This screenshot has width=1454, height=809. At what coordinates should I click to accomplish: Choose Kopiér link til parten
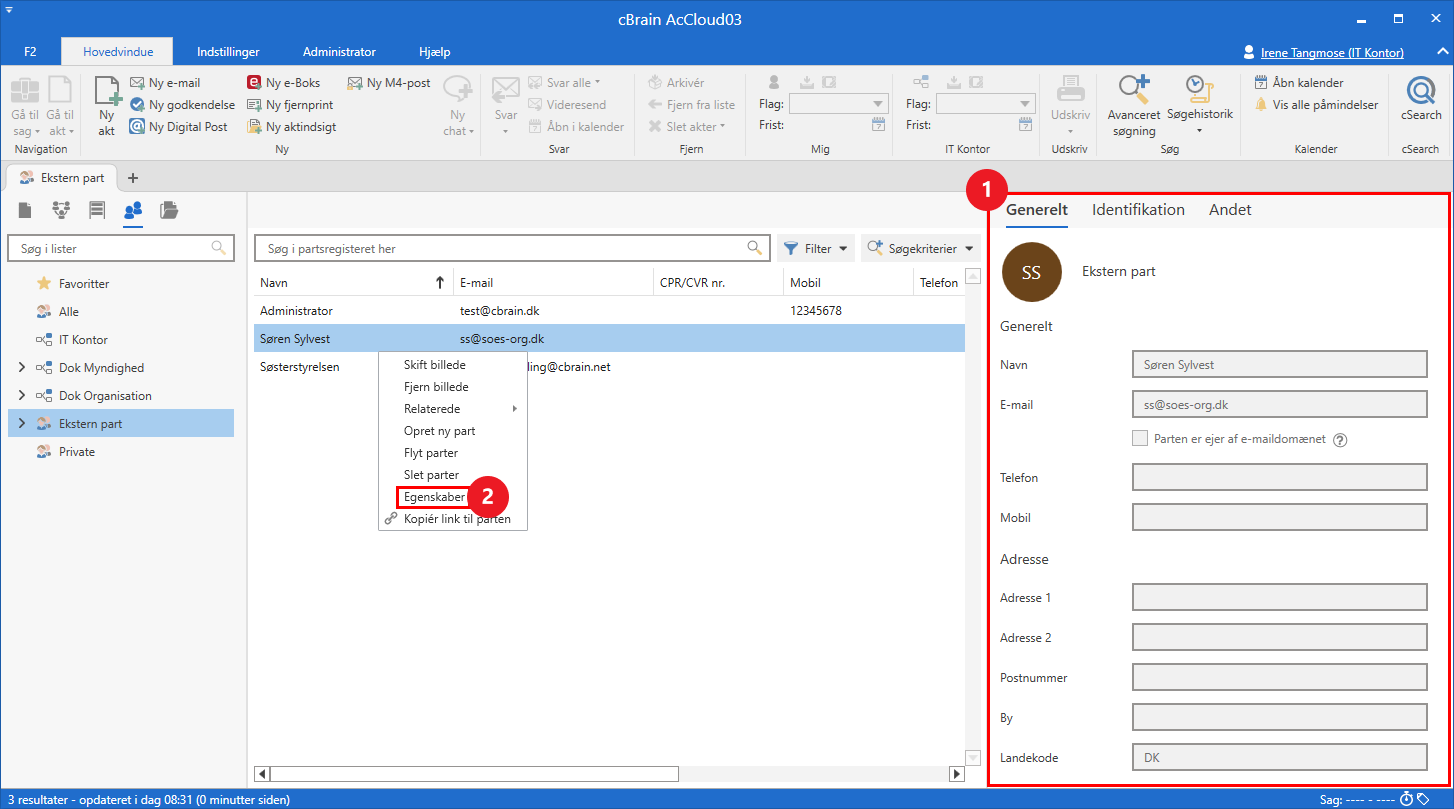(x=452, y=519)
